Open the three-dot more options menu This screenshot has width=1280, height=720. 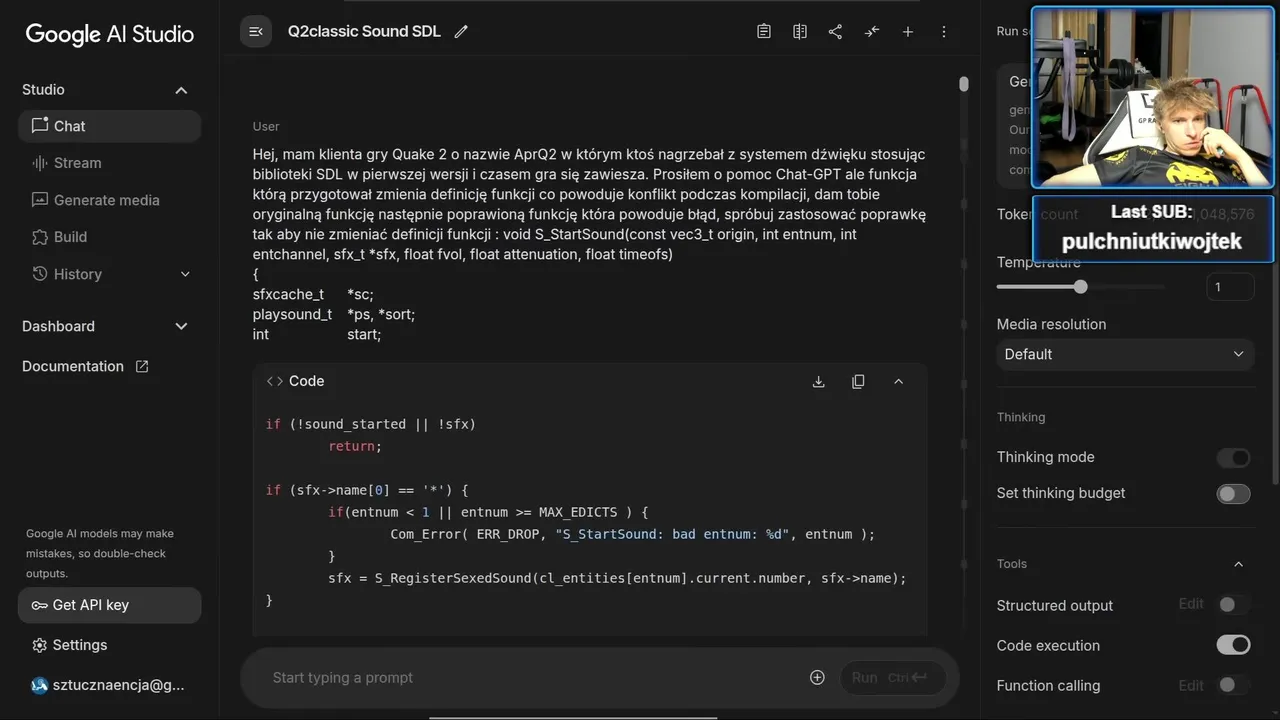coord(944,31)
